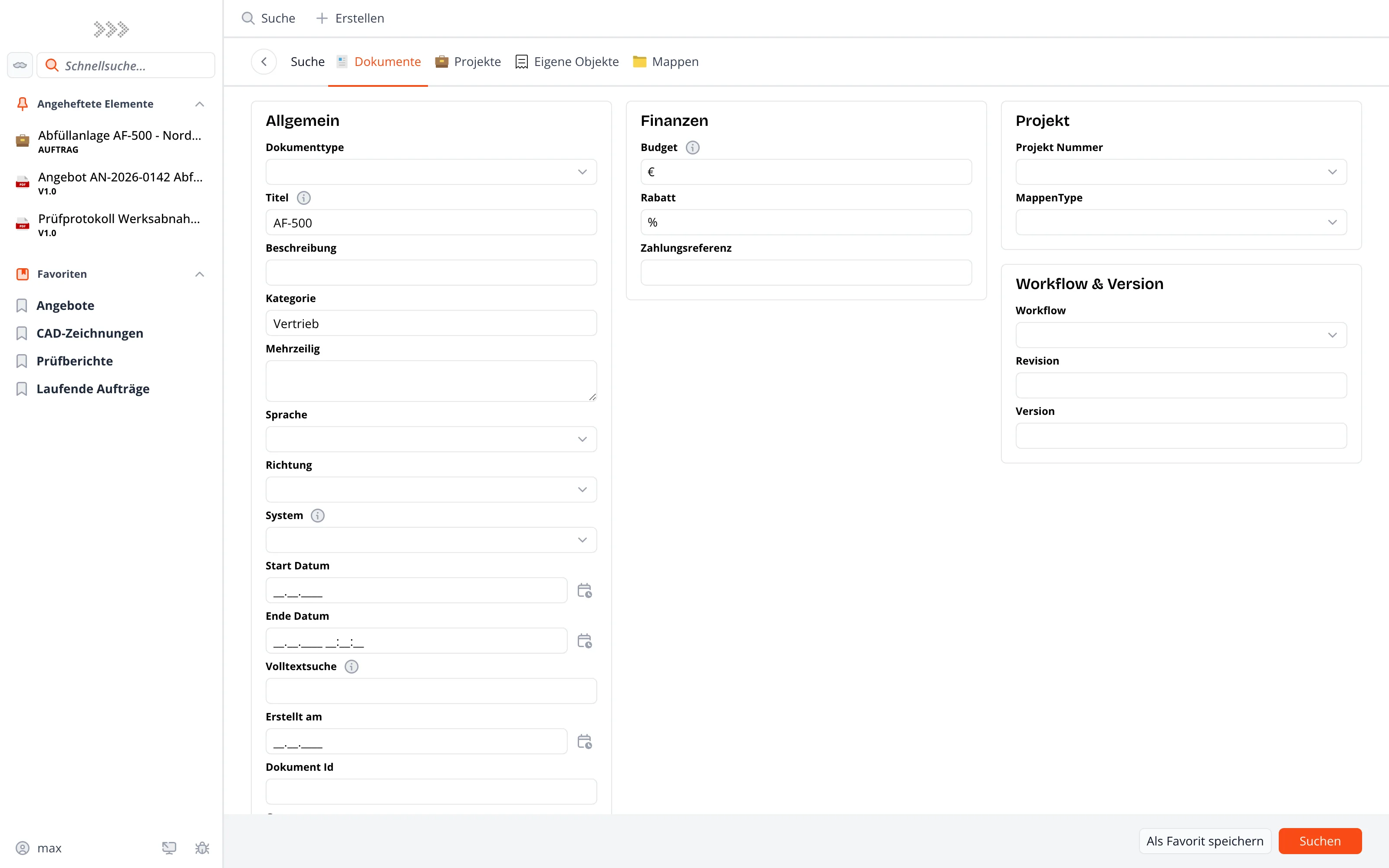
Task: Click bookmark icon next to Angebote
Action: pyautogui.click(x=22, y=306)
